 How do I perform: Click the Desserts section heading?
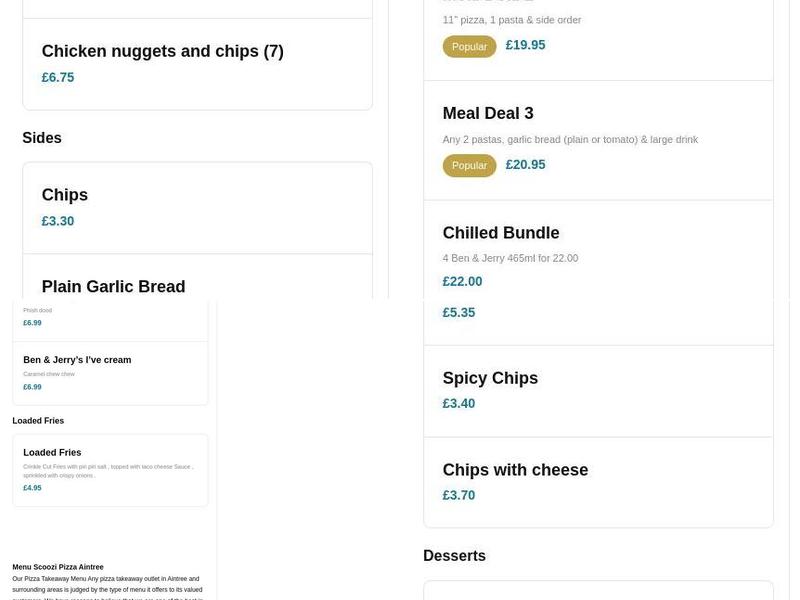pyautogui.click(x=454, y=556)
